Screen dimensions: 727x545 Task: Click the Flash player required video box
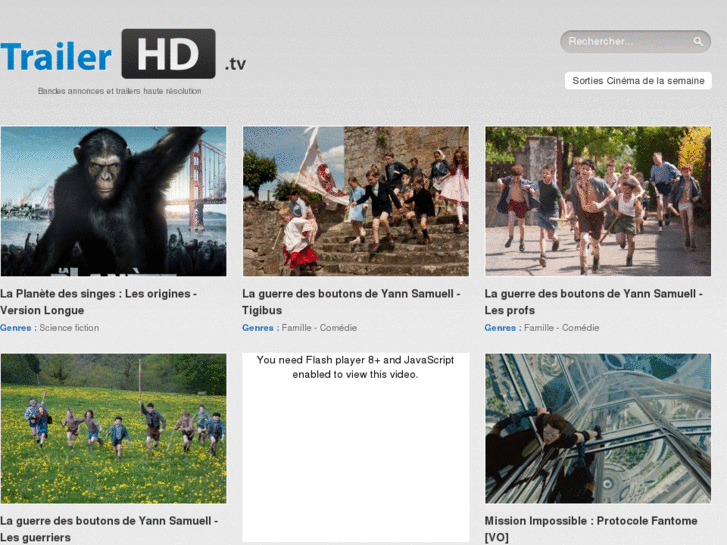[356, 447]
